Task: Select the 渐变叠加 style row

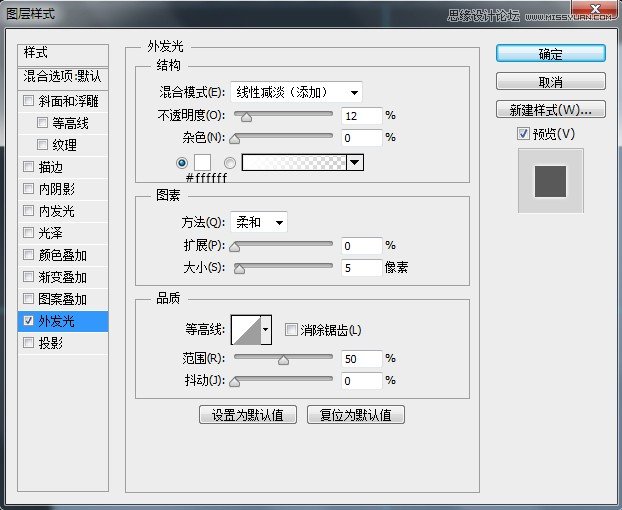Action: tap(63, 276)
